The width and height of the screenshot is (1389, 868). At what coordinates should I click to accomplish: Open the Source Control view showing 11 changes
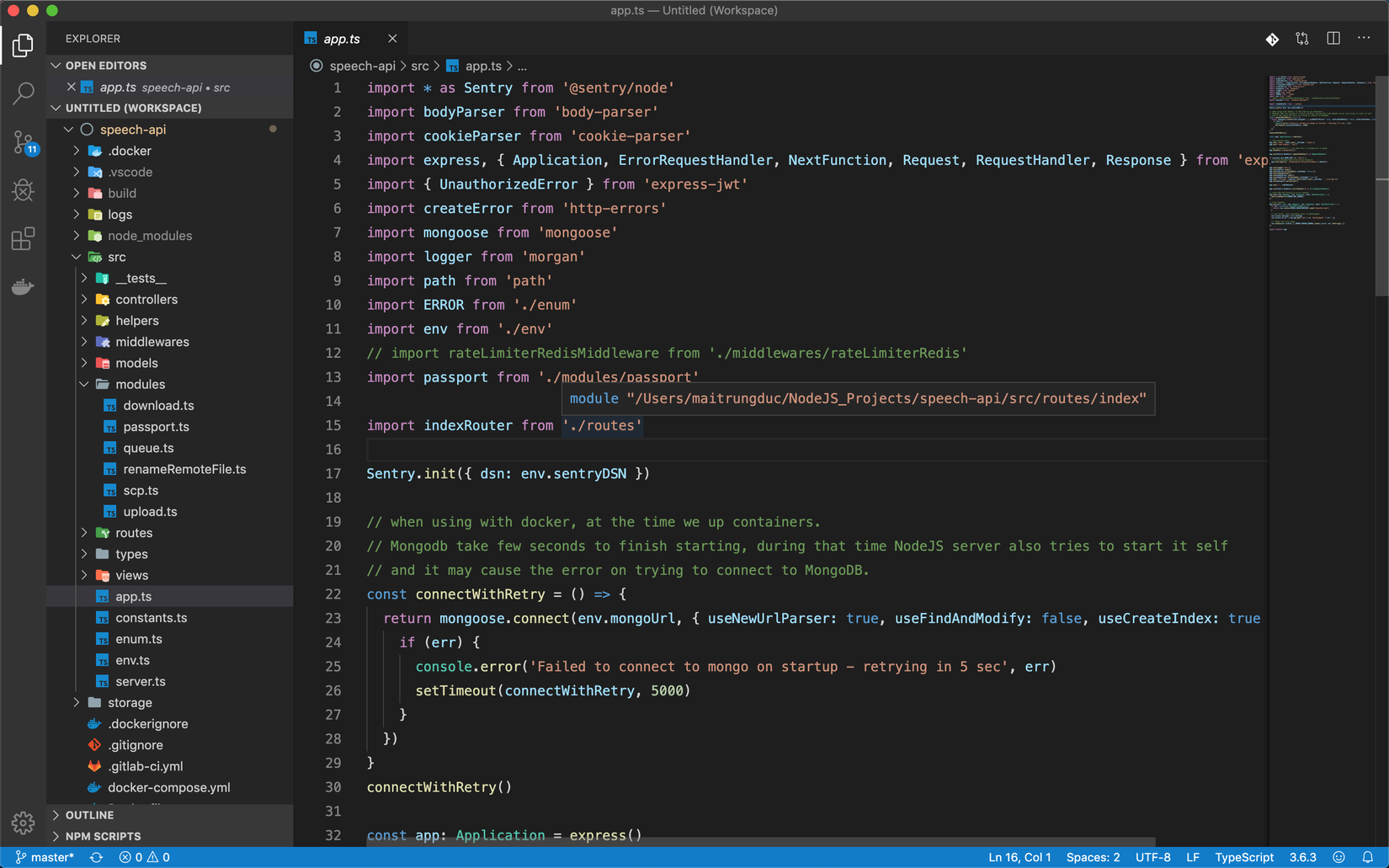23,142
